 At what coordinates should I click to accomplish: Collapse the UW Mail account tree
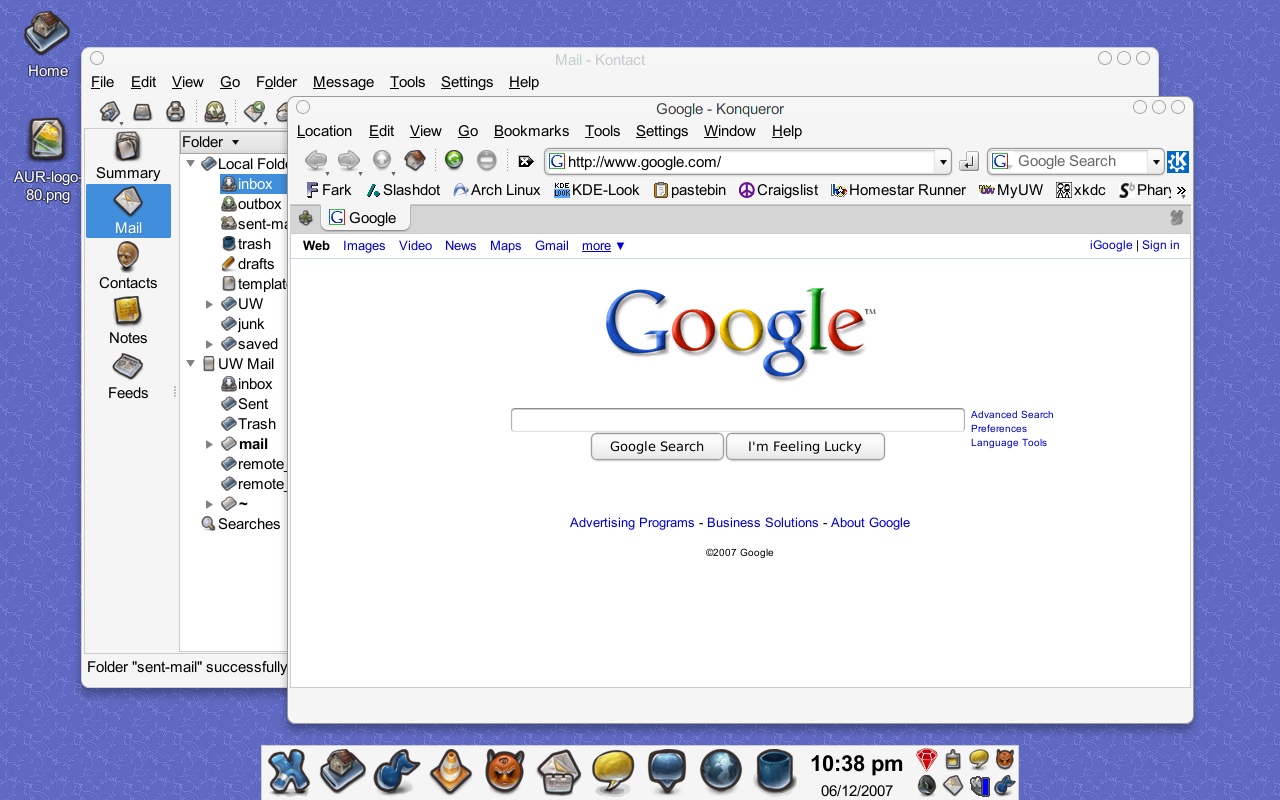(x=190, y=364)
